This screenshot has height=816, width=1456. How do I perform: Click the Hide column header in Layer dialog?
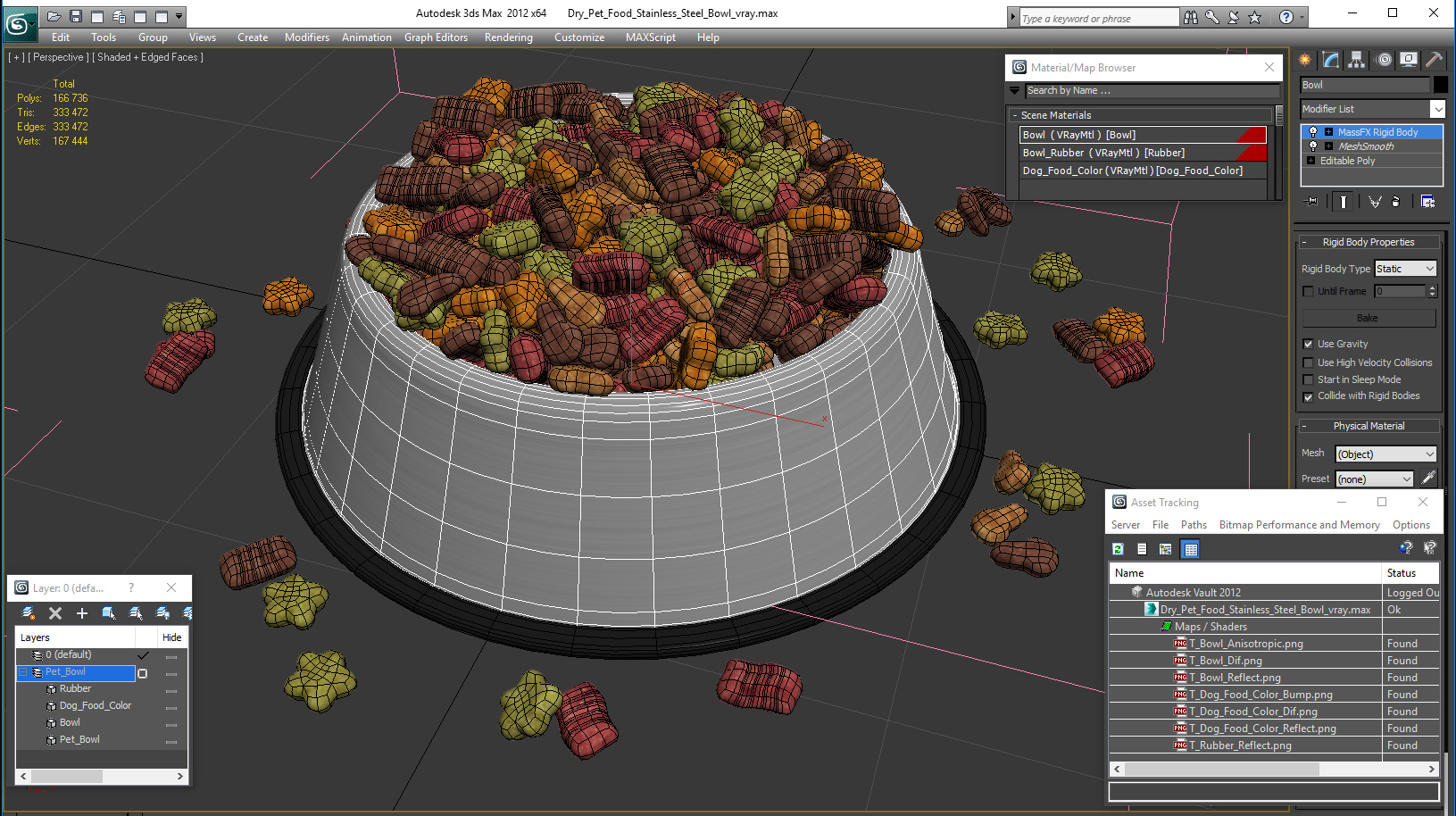tap(172, 637)
